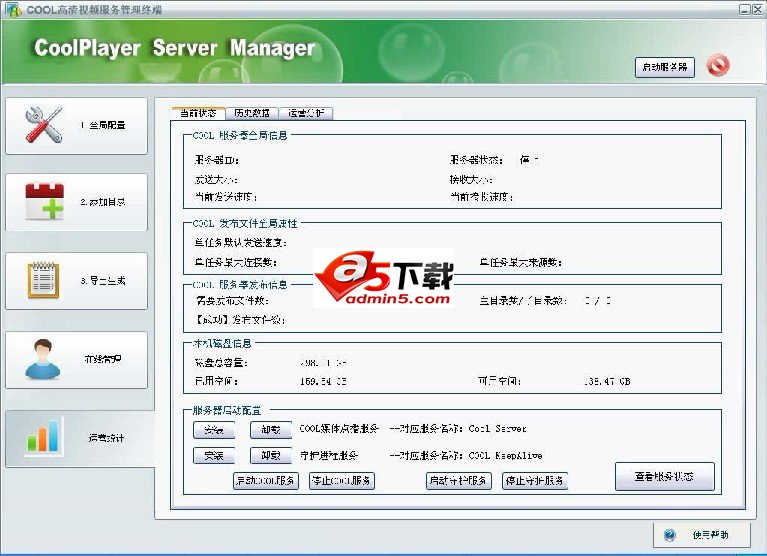Open the global configuration wrench-and-screwdriver panel
Viewport: 767px width, 556px height.
[76, 126]
